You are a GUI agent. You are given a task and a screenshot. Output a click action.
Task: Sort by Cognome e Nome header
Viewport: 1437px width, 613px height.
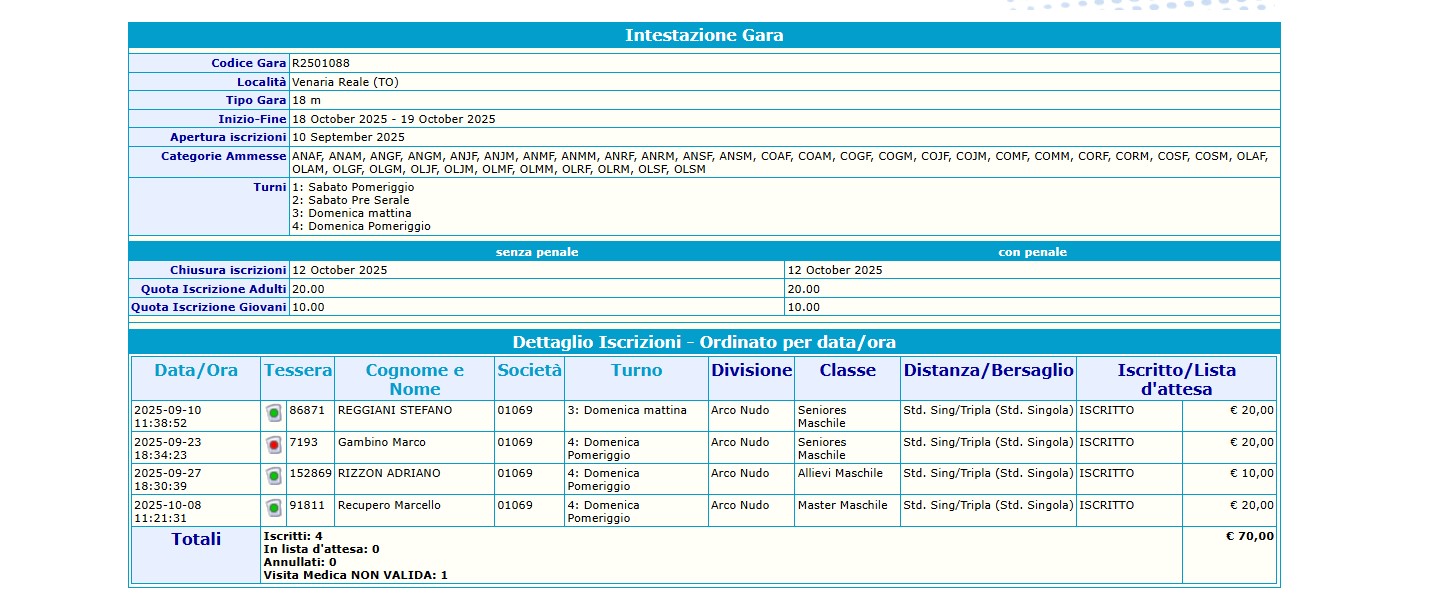point(415,379)
